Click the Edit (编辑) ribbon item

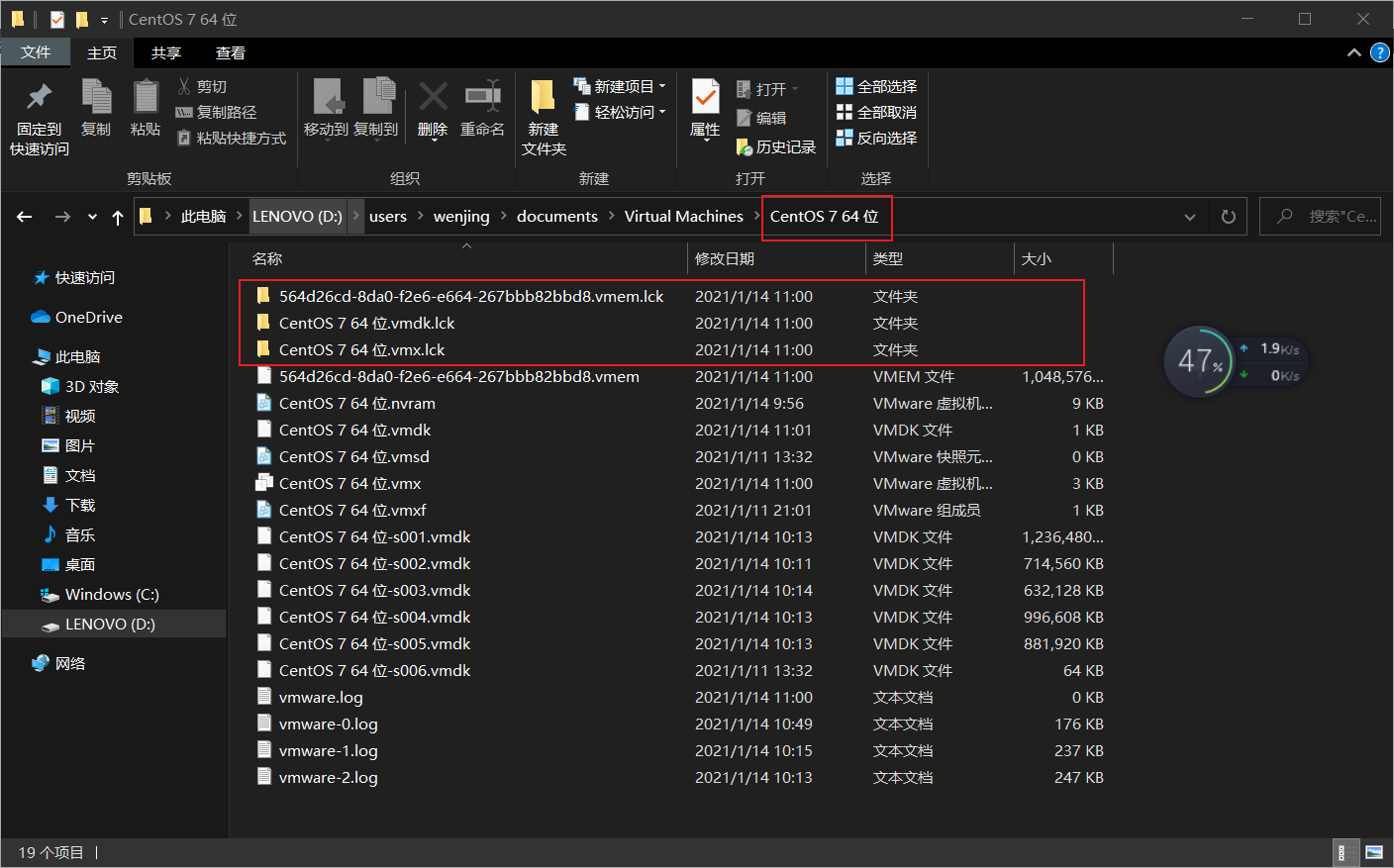click(x=761, y=118)
